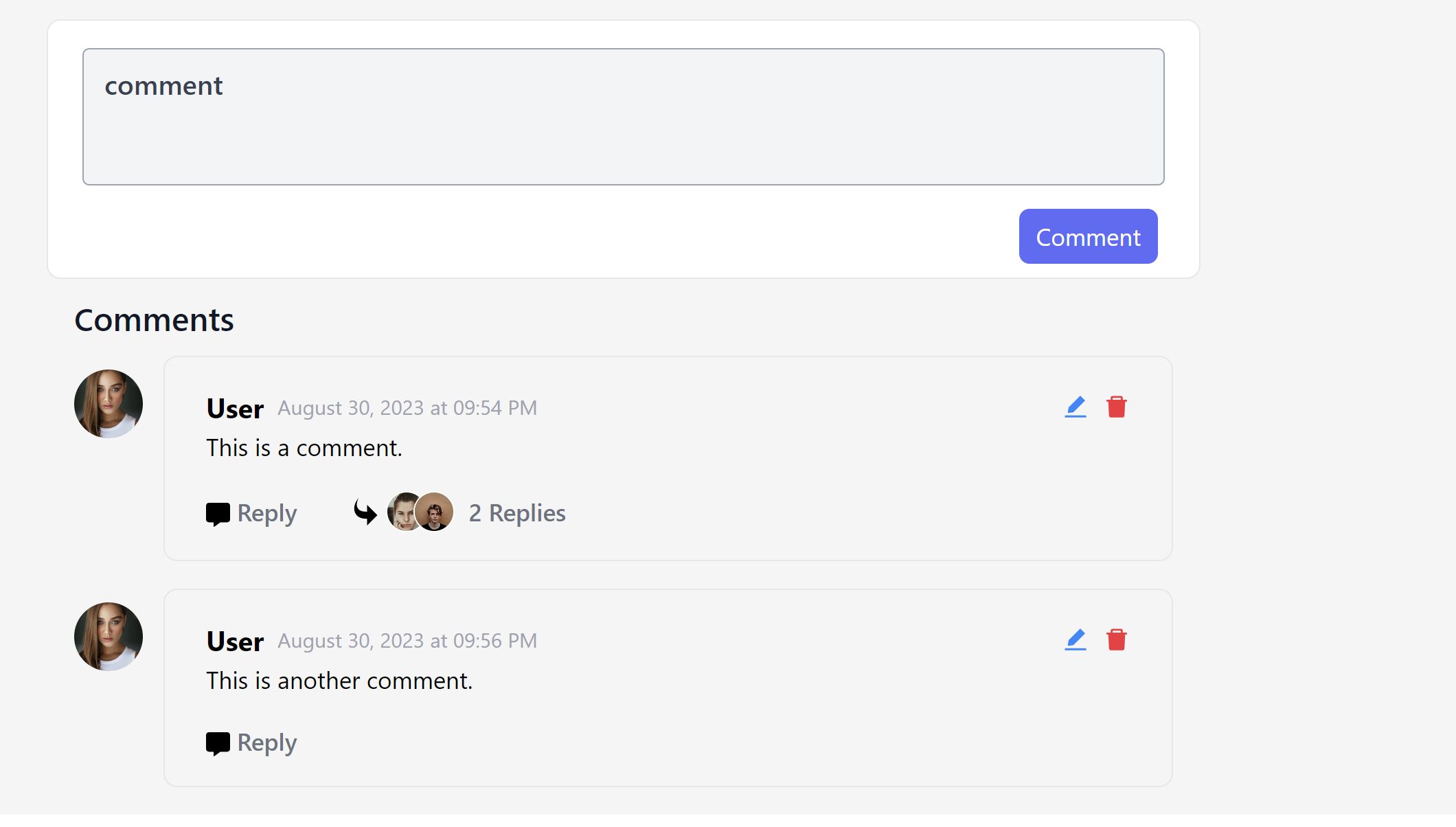Click the second replier's avatar thumbnail
The height and width of the screenshot is (827, 1456).
pyautogui.click(x=435, y=512)
